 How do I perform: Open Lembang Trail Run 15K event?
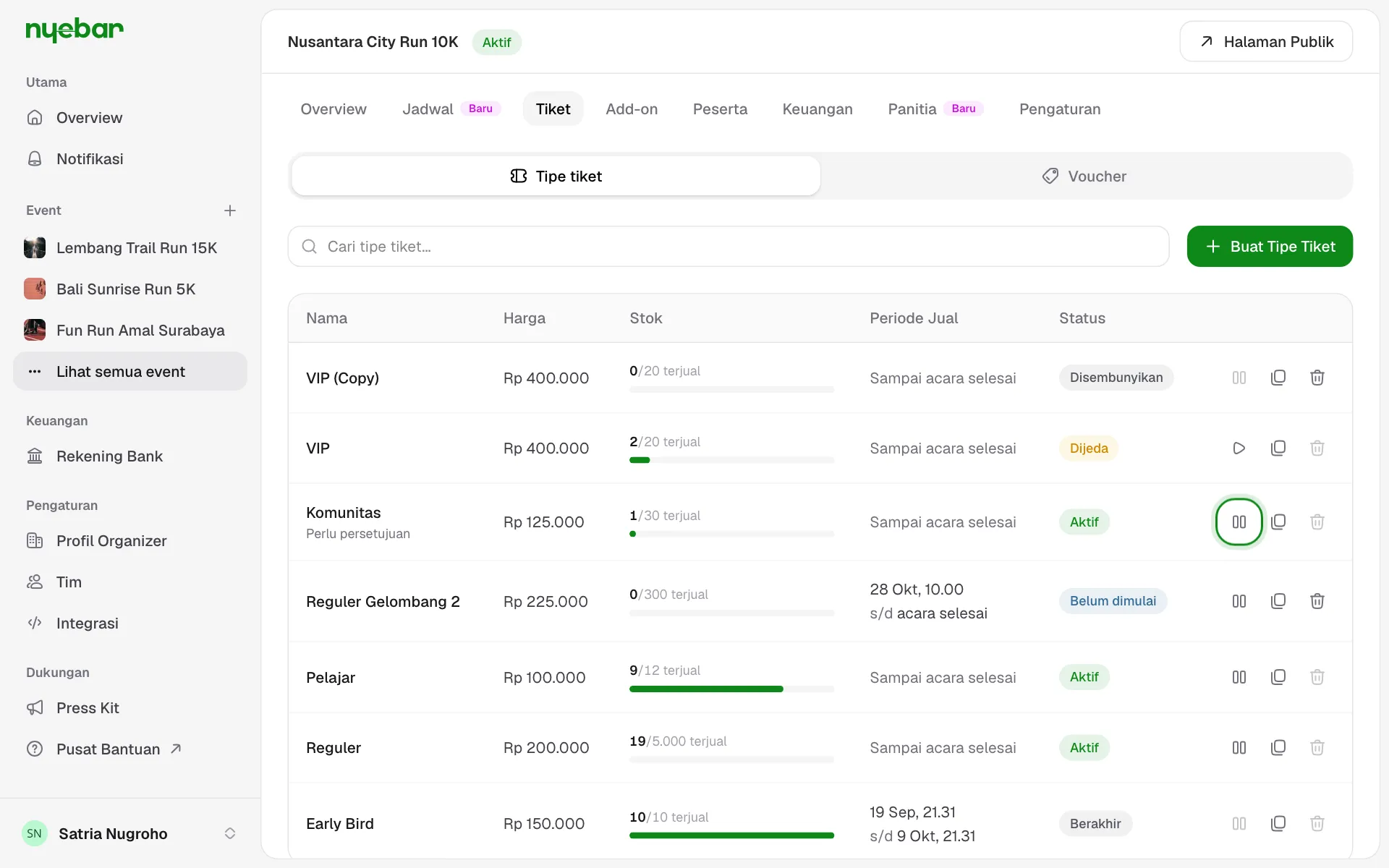coord(130,248)
